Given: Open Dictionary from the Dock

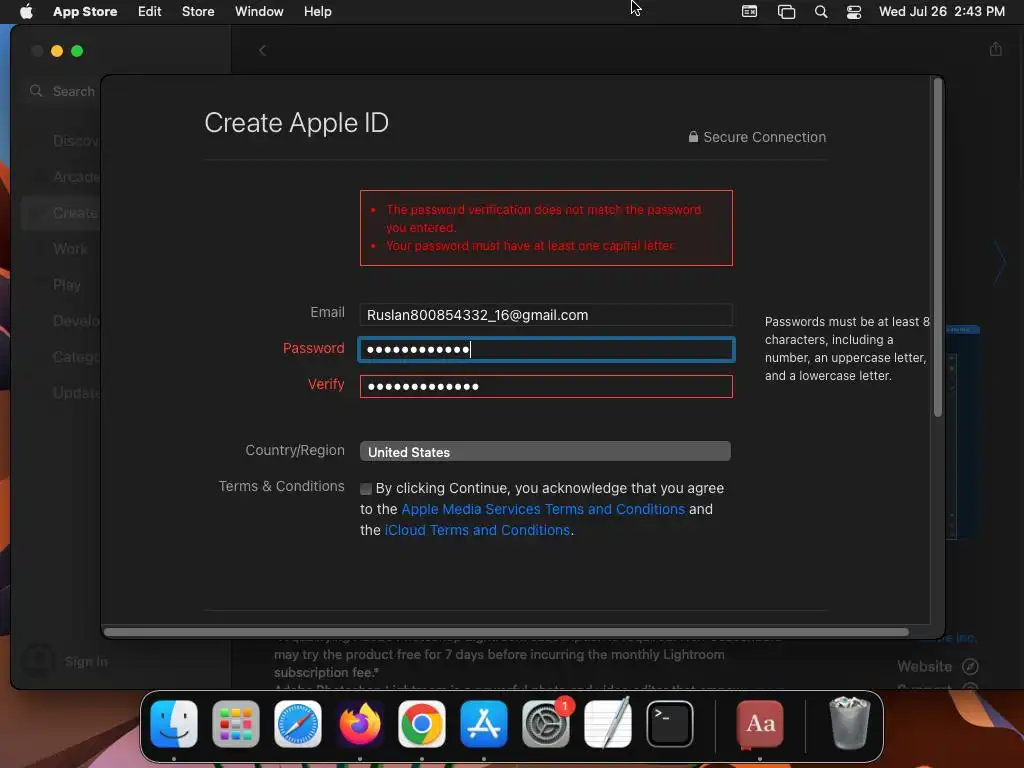Looking at the screenshot, I should tap(760, 724).
